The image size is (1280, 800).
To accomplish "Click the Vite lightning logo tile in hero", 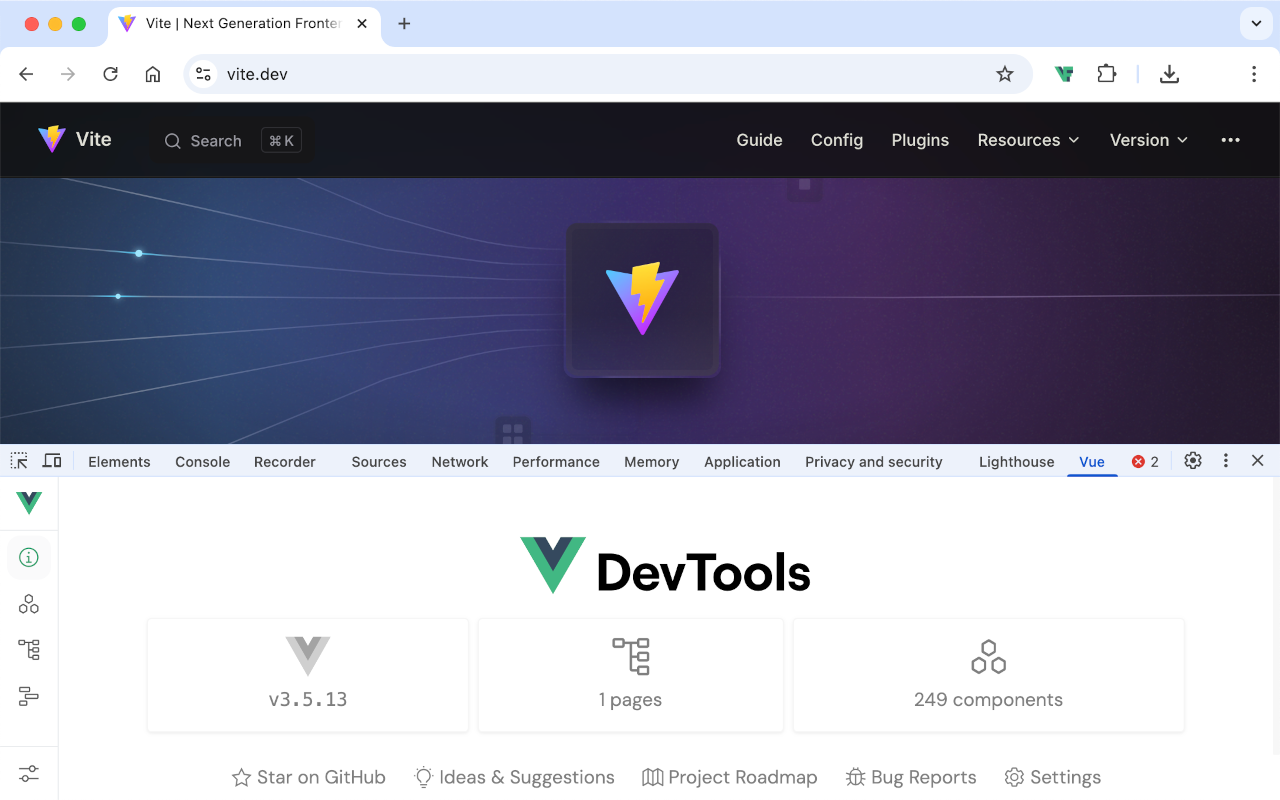I will pos(642,300).
